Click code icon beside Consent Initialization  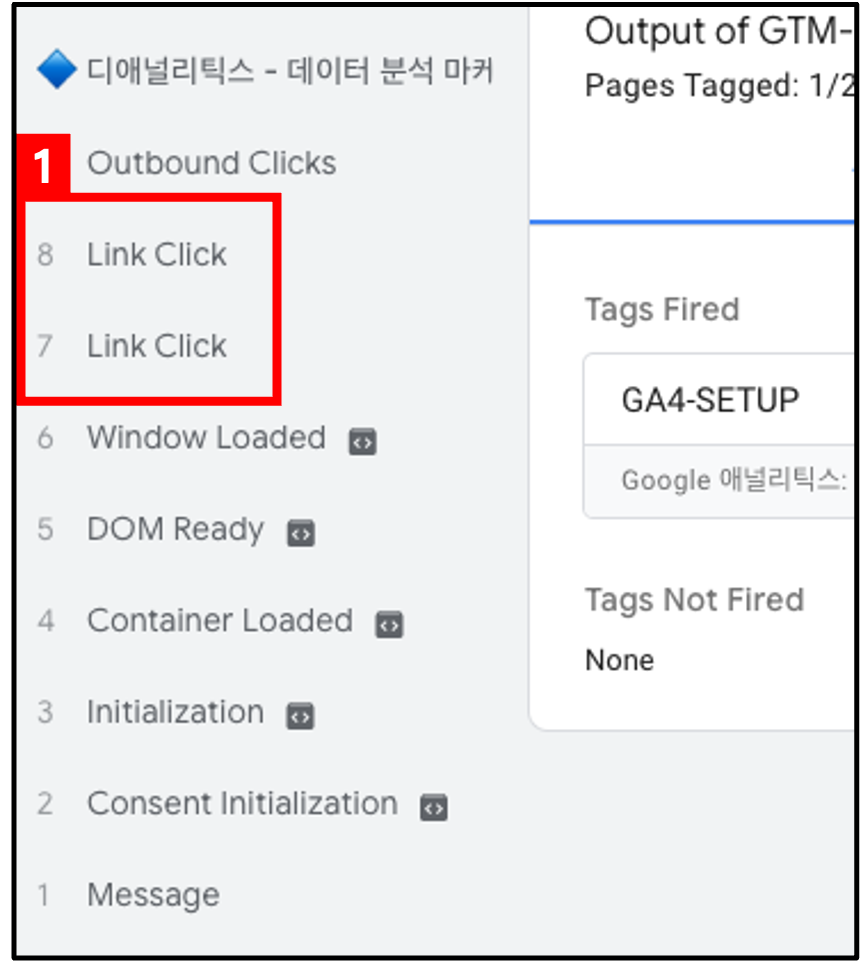(433, 807)
